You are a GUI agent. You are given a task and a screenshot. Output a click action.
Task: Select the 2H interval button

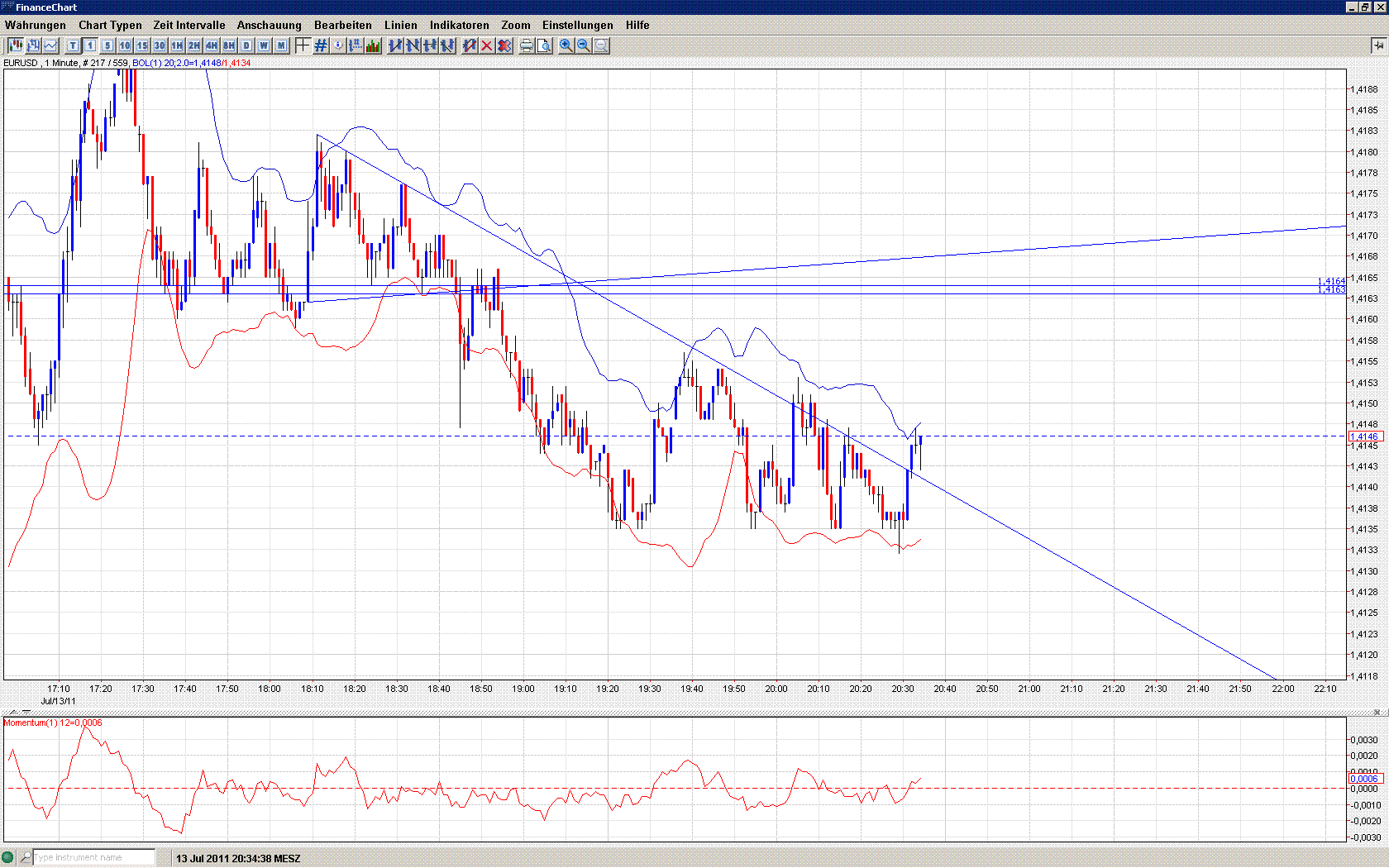point(194,45)
